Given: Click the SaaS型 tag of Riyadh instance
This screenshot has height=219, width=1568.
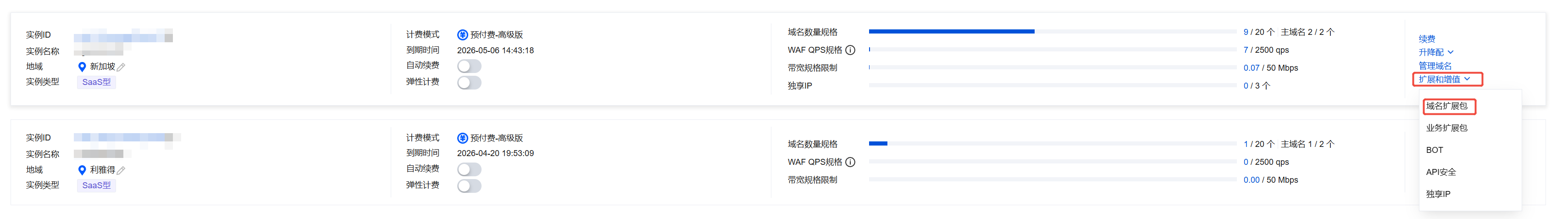Looking at the screenshot, I should click(96, 185).
